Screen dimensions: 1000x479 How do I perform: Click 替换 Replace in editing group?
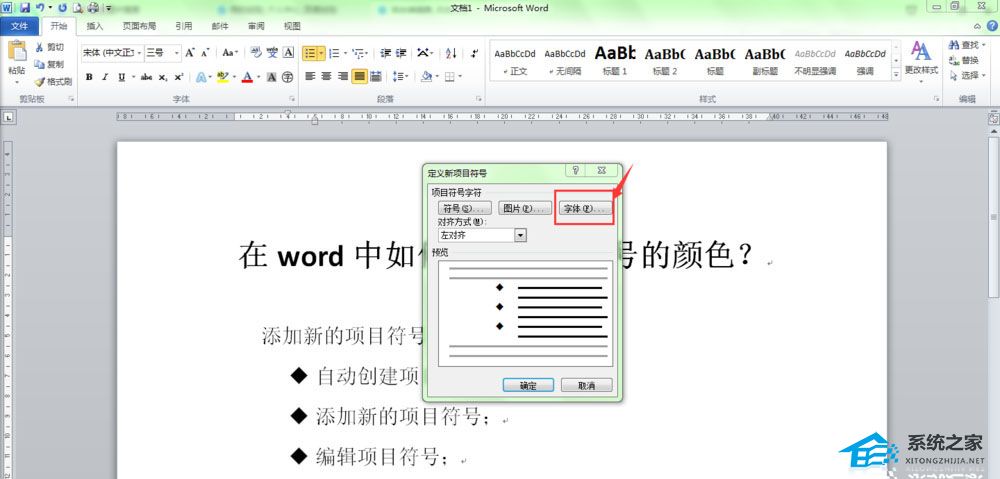click(x=964, y=61)
